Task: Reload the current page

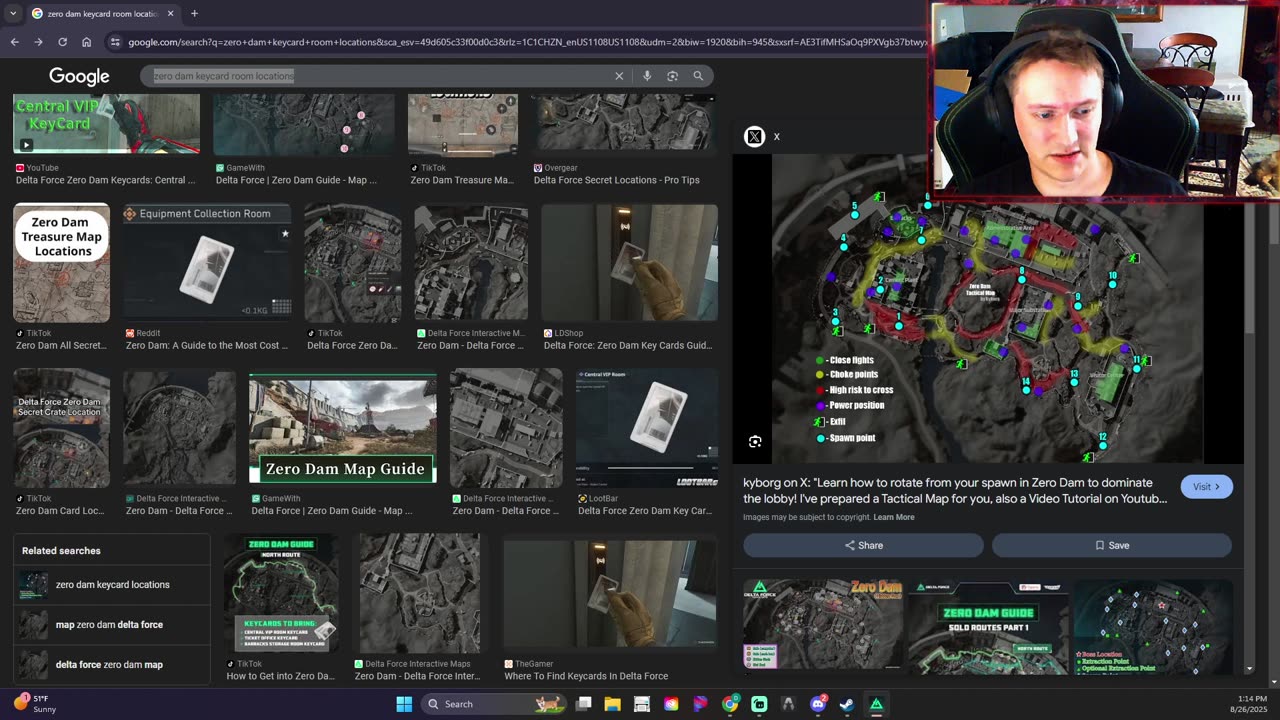Action: click(62, 42)
